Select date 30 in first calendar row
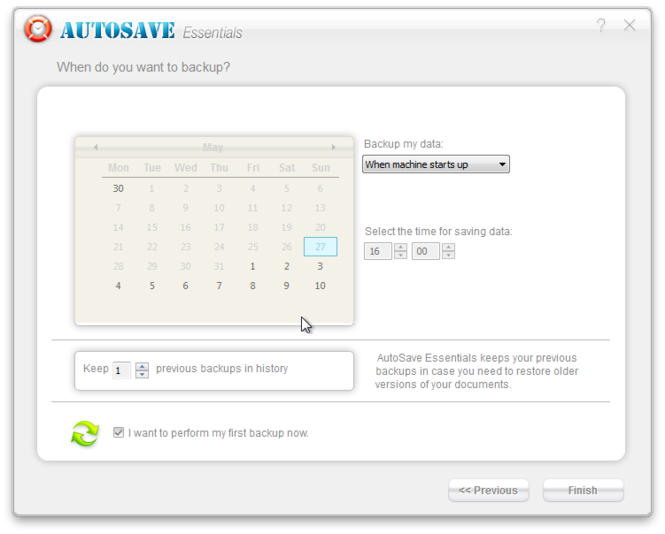This screenshot has width=665, height=534. click(118, 188)
